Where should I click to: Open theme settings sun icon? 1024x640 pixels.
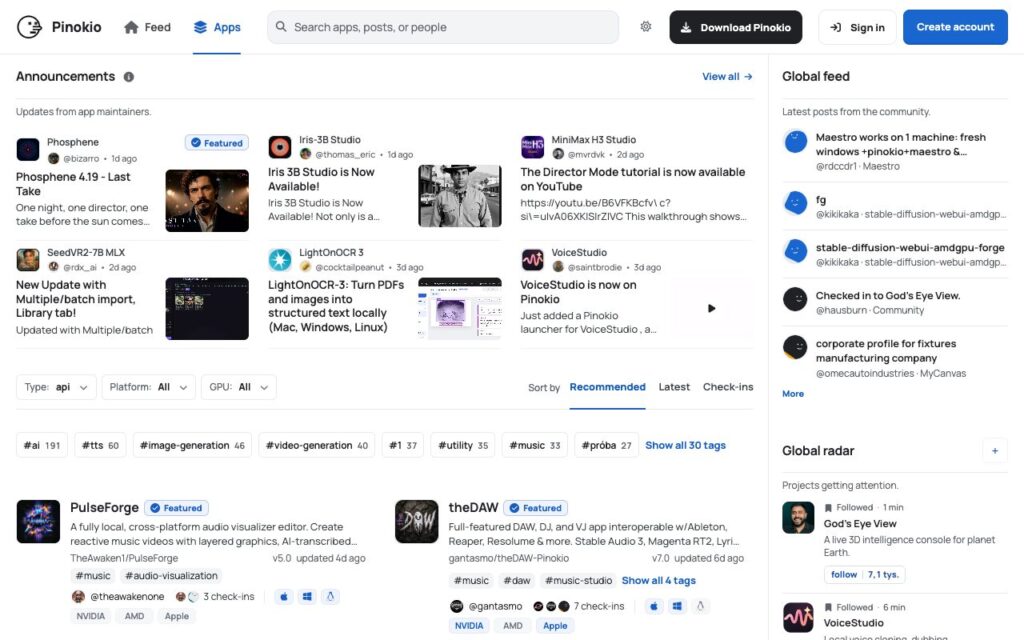click(x=645, y=27)
